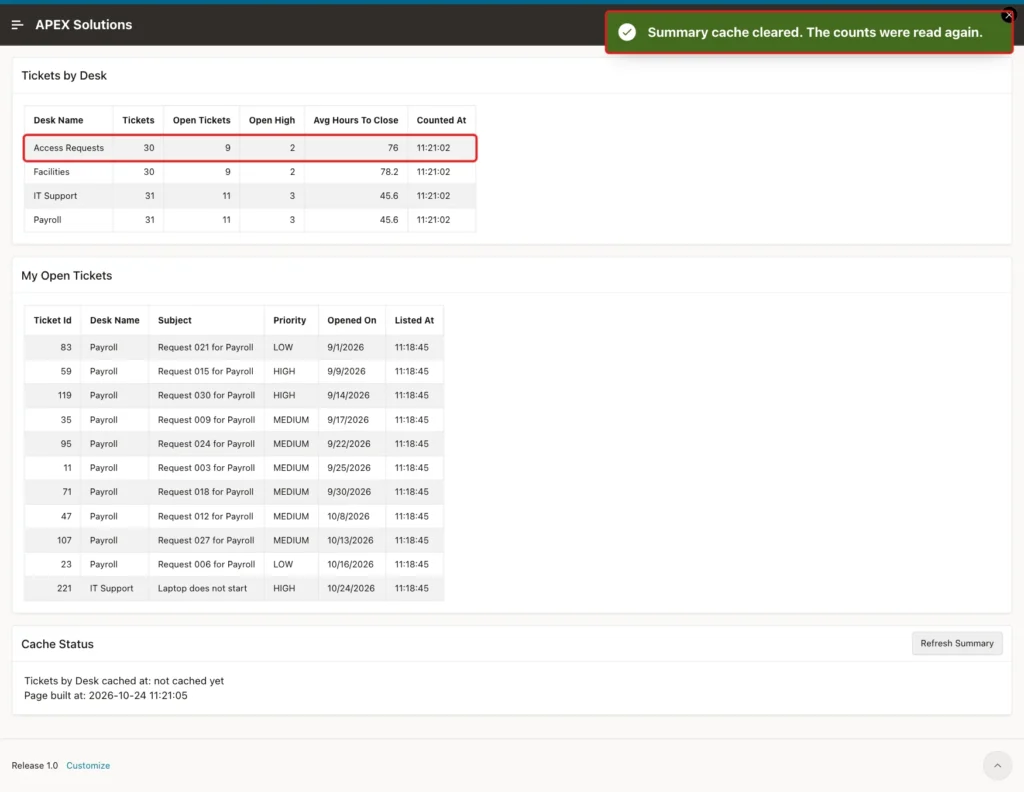
Task: Click the Priority column header
Action: point(289,320)
